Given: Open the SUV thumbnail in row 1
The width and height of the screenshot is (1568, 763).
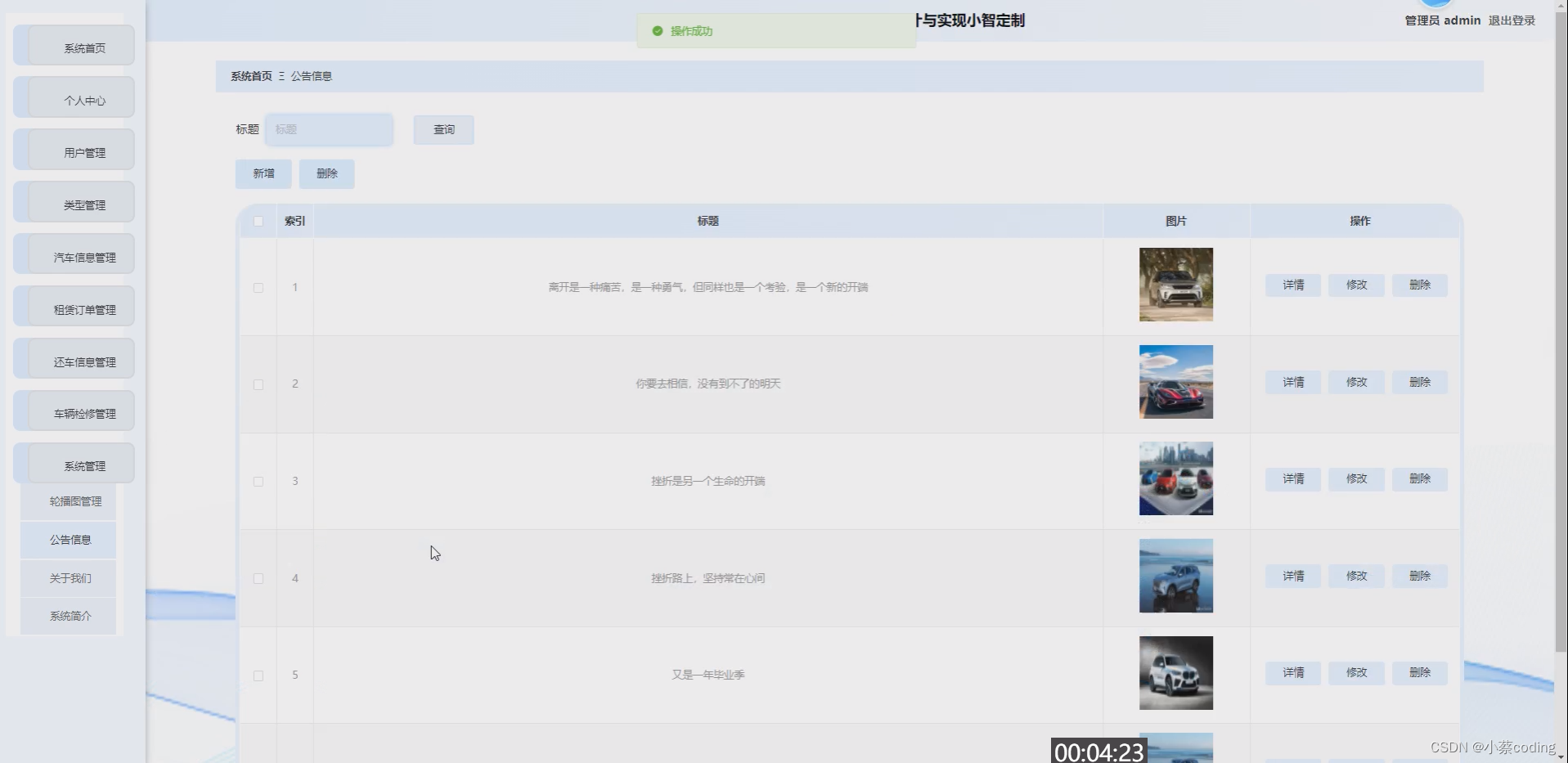Looking at the screenshot, I should point(1176,285).
